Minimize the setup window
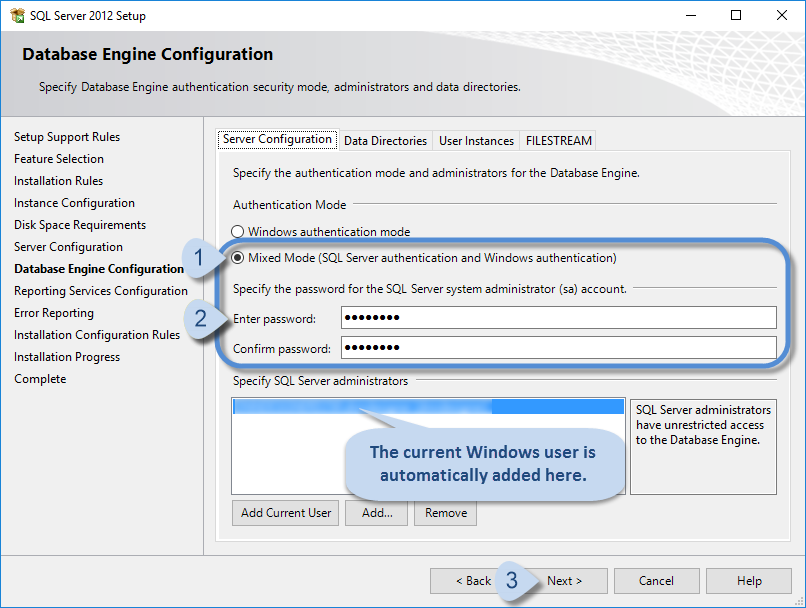 point(690,15)
